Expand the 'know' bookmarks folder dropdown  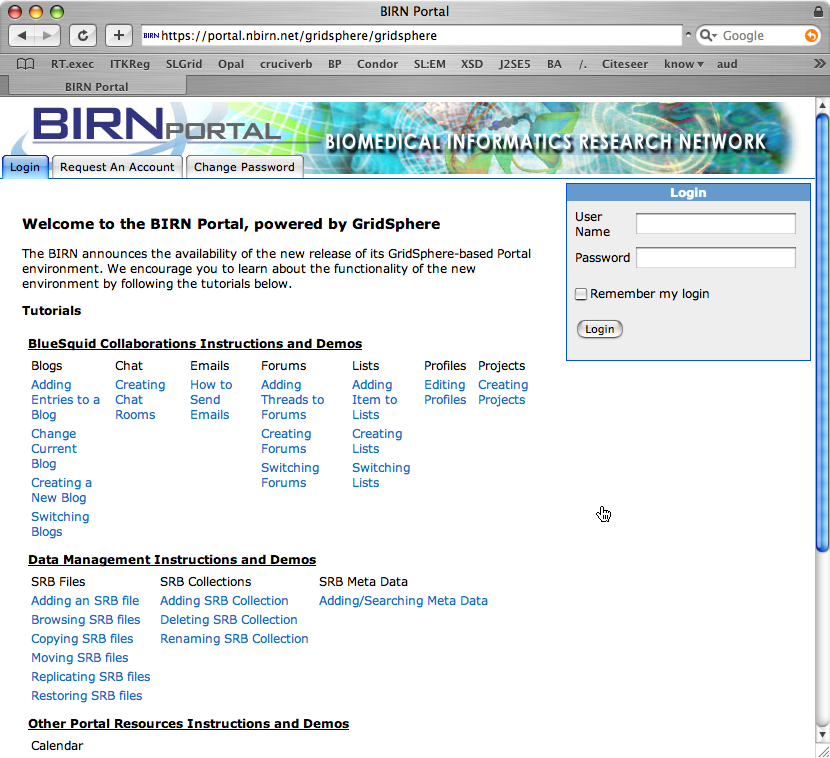(x=684, y=64)
